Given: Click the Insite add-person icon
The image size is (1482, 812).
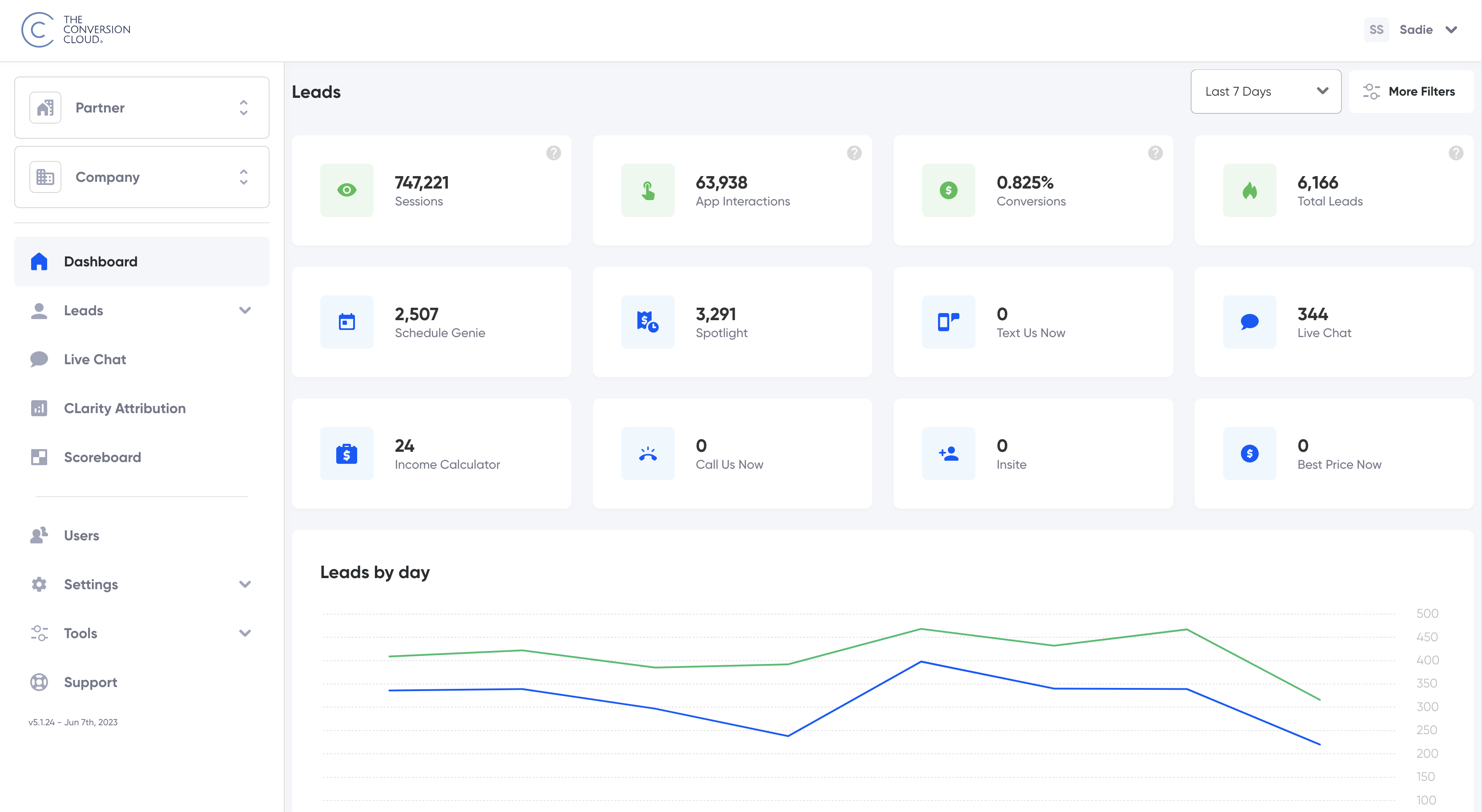Looking at the screenshot, I should (948, 453).
